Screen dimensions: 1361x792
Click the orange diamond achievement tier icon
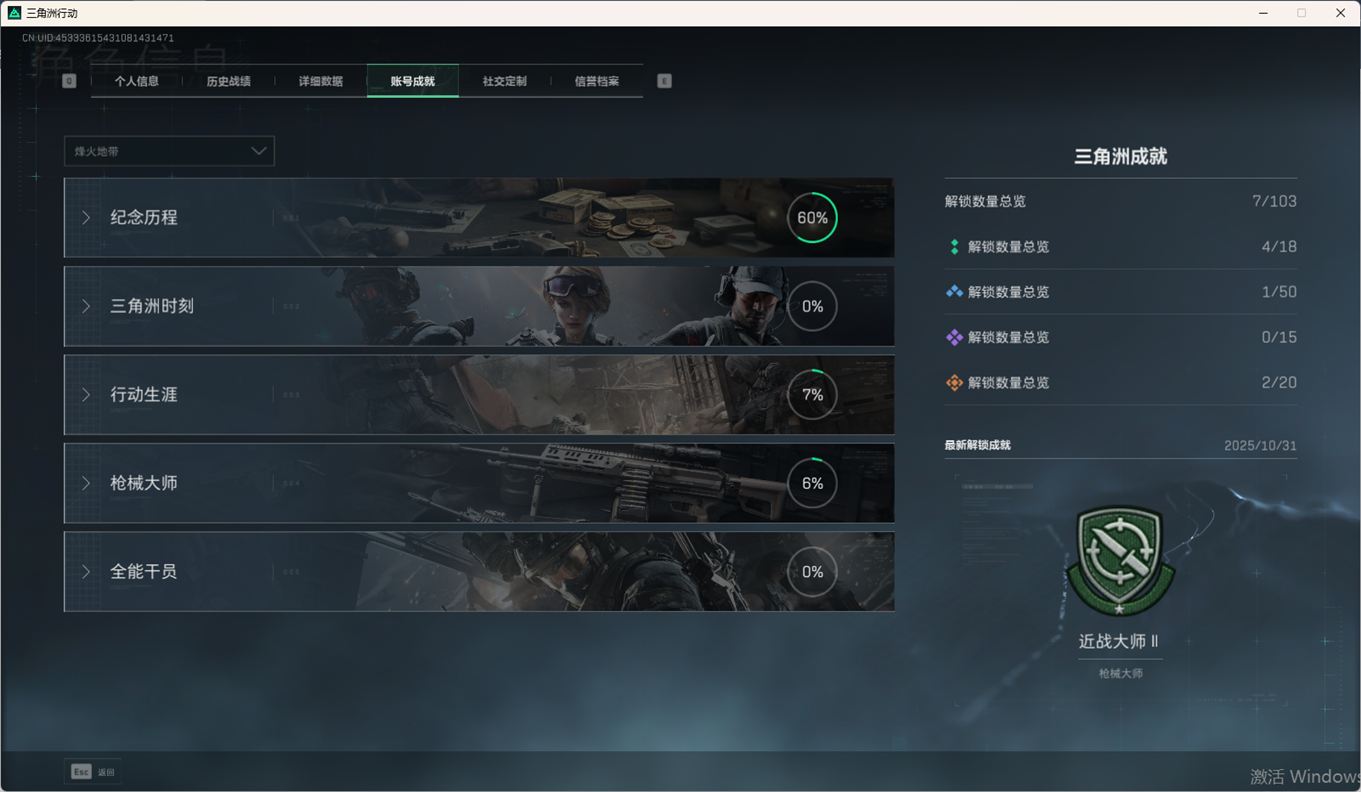[x=954, y=383]
